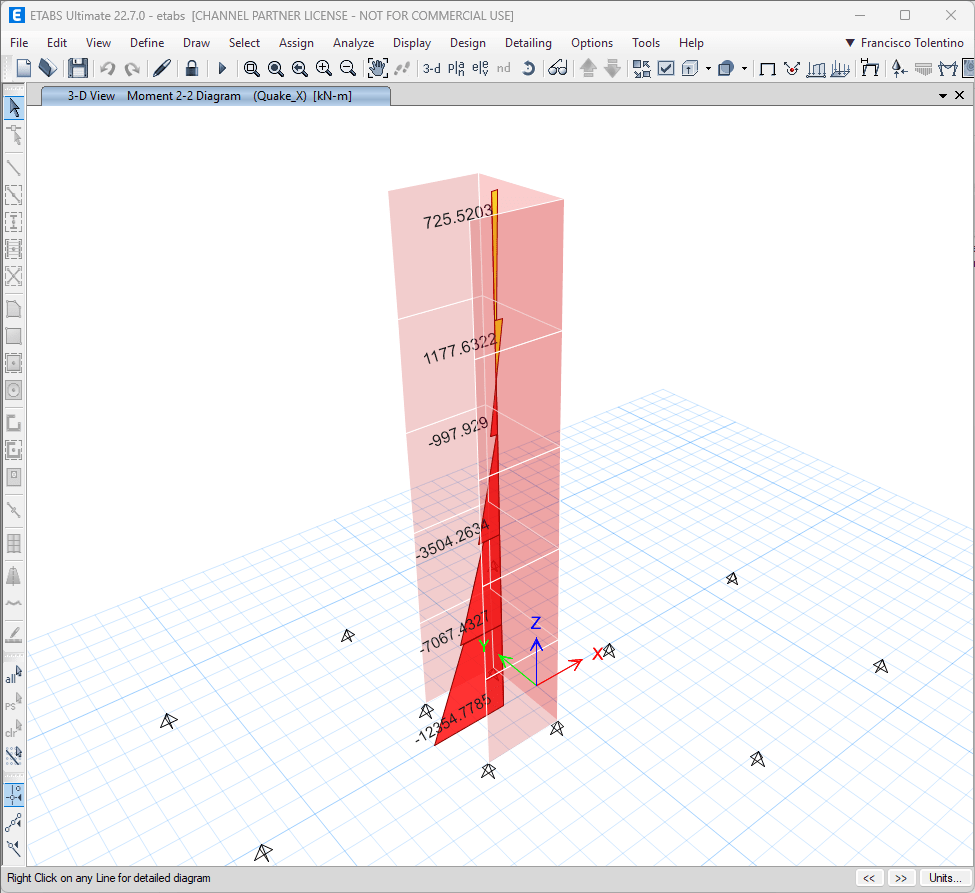Select the draw grids tool
This screenshot has width=975, height=893.
14,544
